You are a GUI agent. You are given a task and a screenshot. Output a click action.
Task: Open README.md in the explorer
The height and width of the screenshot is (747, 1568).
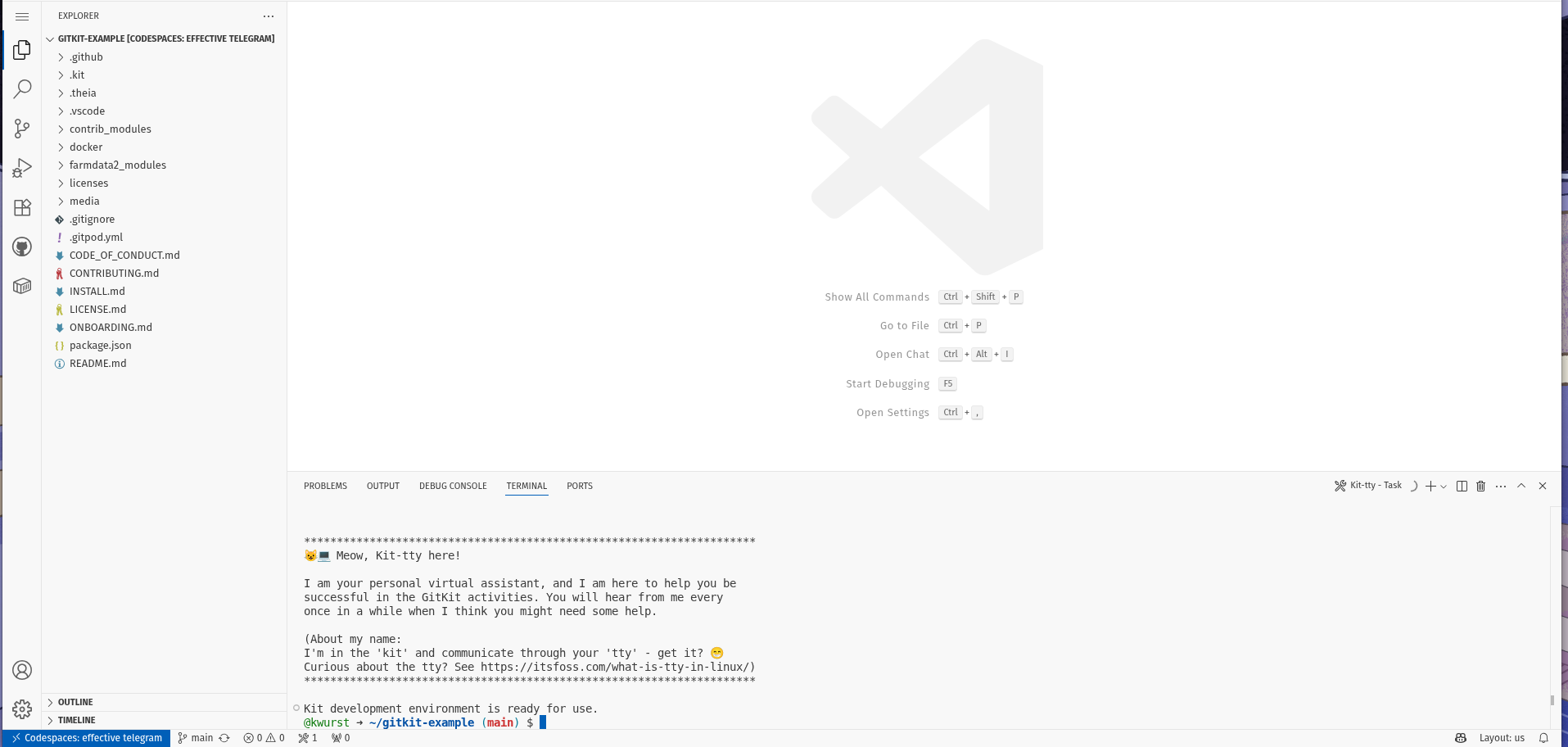97,364
